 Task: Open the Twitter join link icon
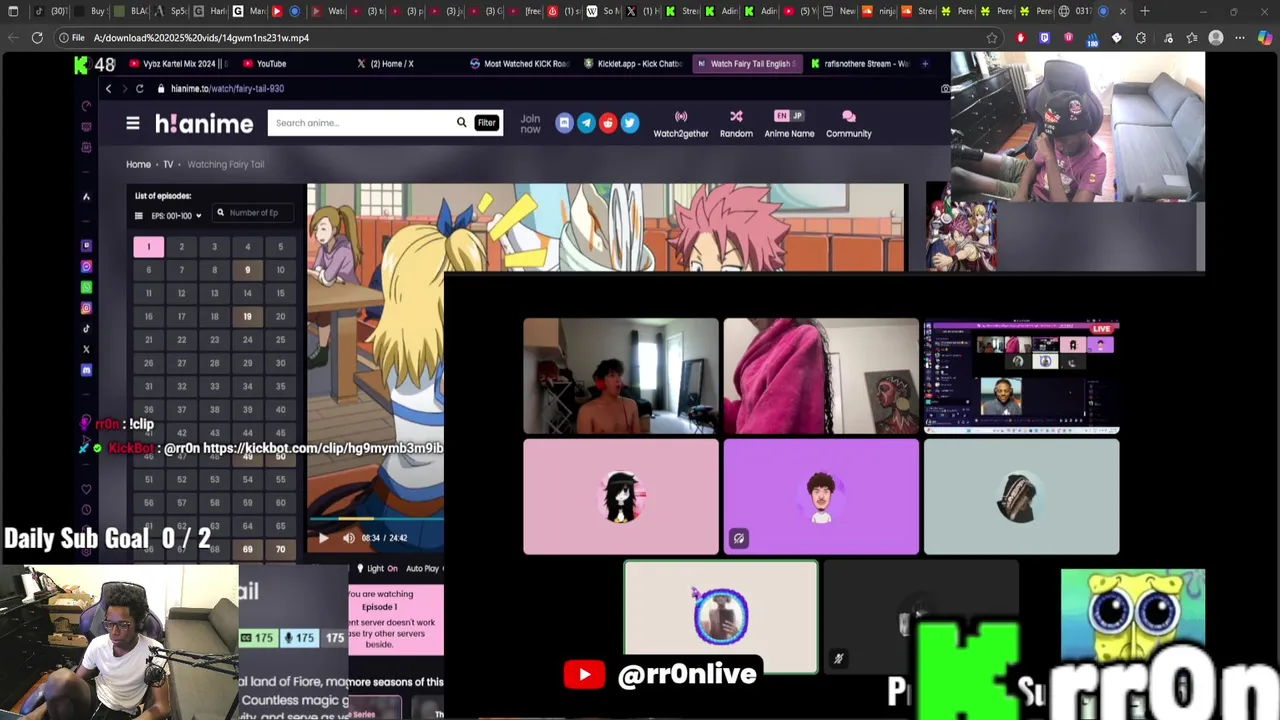[629, 123]
